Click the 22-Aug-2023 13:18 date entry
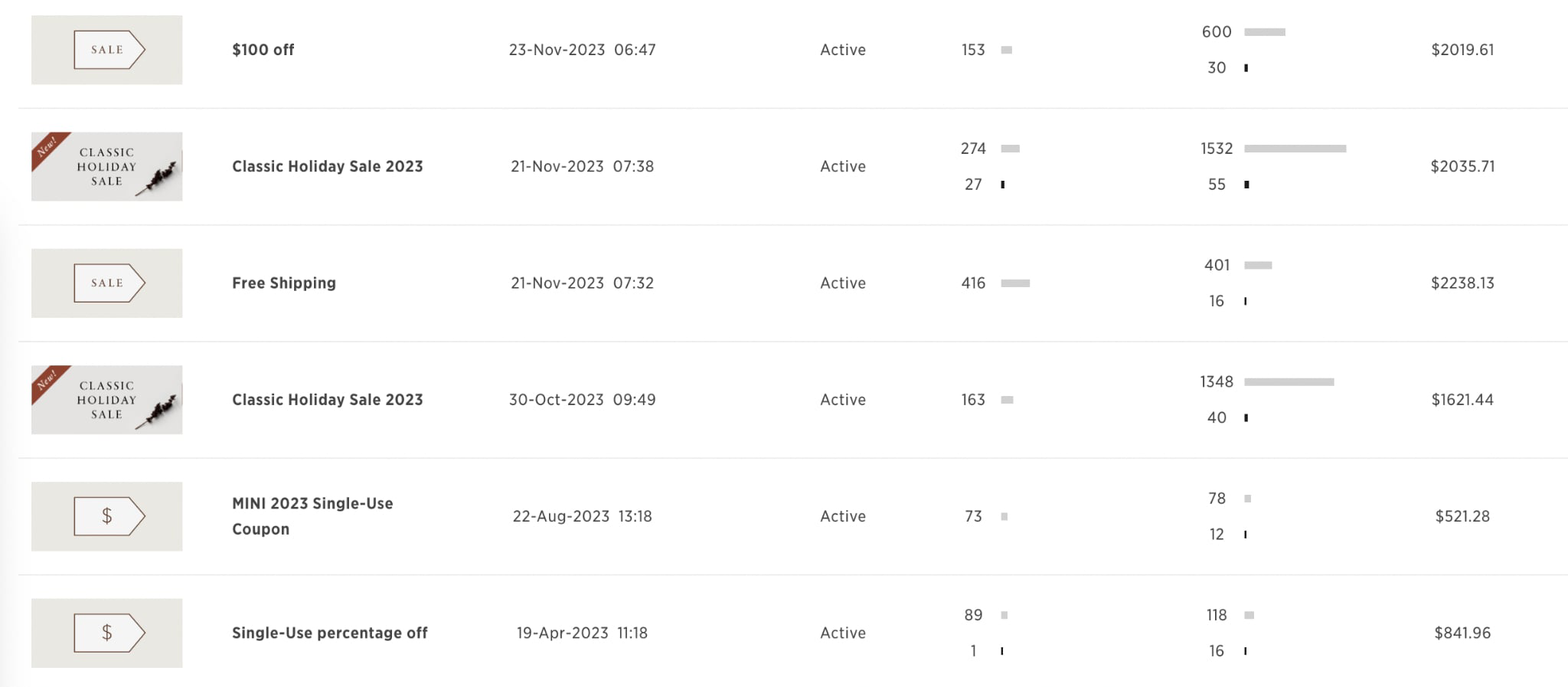This screenshot has height=687, width=1568. (x=583, y=516)
